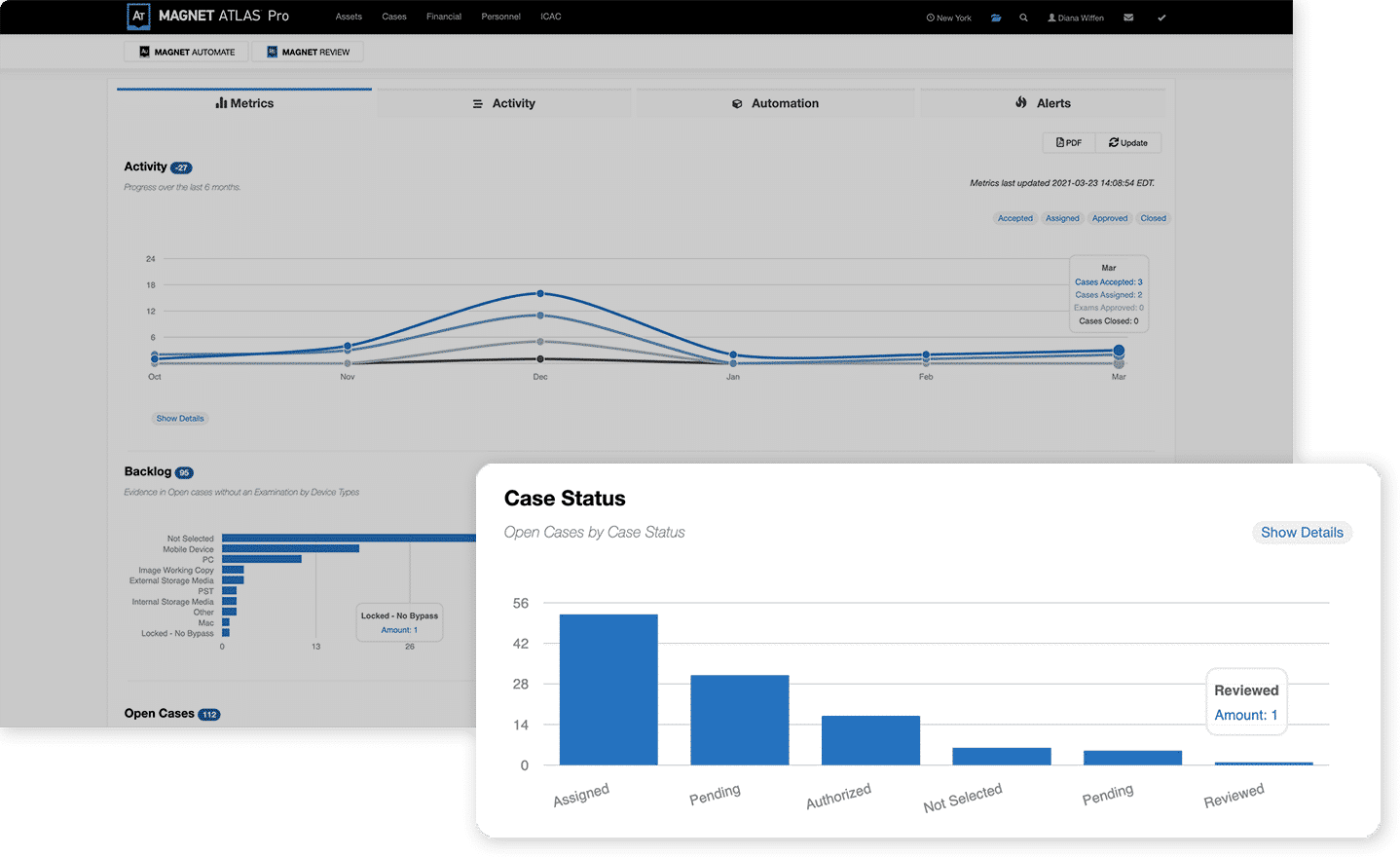The image size is (1400, 857).
Task: Open the New York time zone indicator
Action: (948, 18)
